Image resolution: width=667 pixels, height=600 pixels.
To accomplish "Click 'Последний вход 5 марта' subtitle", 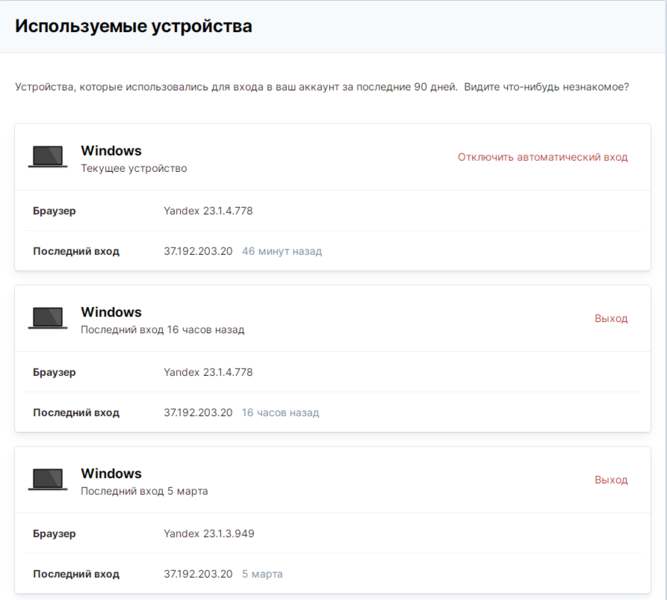I will pos(144,491).
